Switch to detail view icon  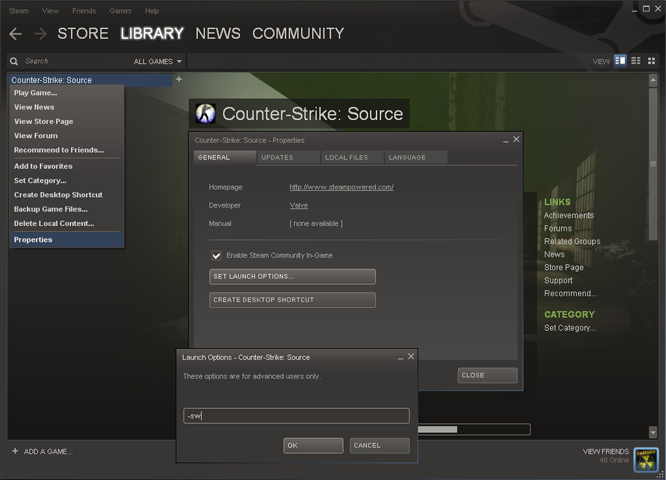[x=620, y=61]
